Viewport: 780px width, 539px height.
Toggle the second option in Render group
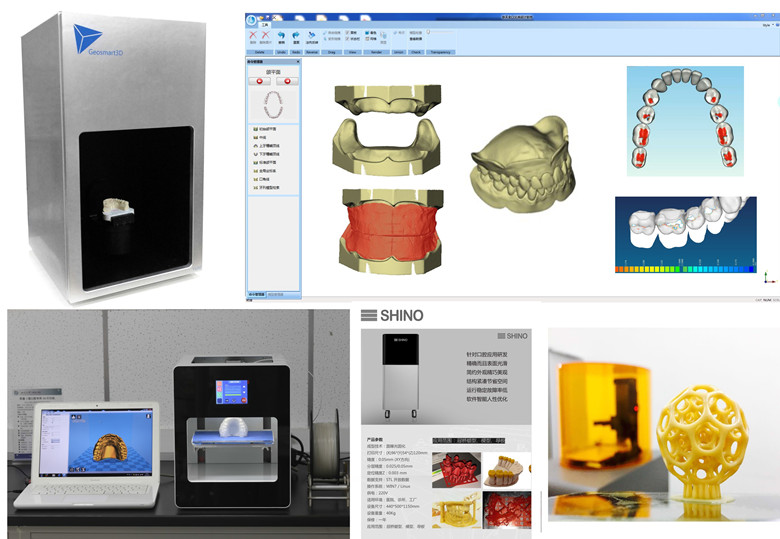coord(369,40)
